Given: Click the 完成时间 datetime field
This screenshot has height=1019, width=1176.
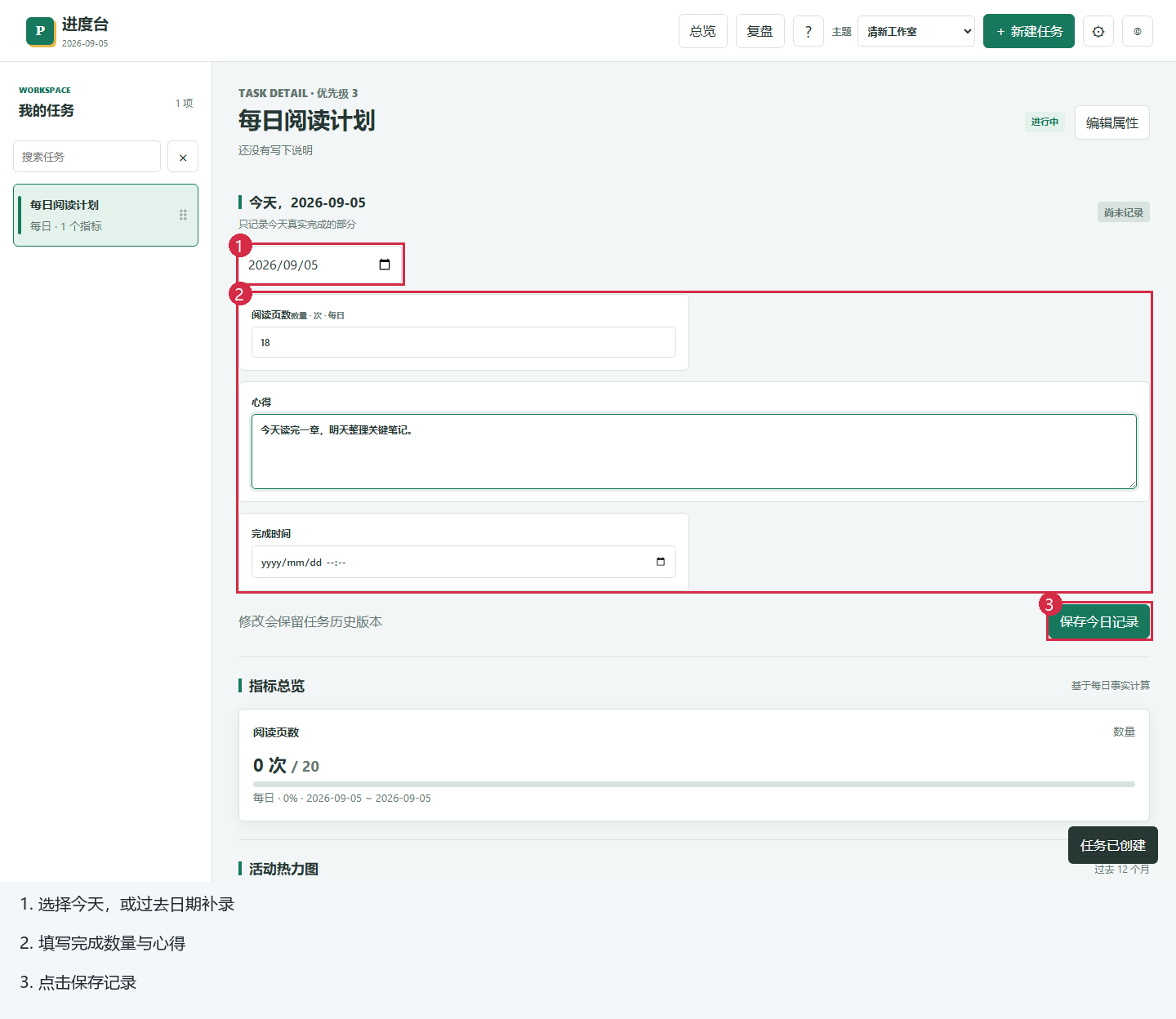Looking at the screenshot, I should click(x=464, y=562).
